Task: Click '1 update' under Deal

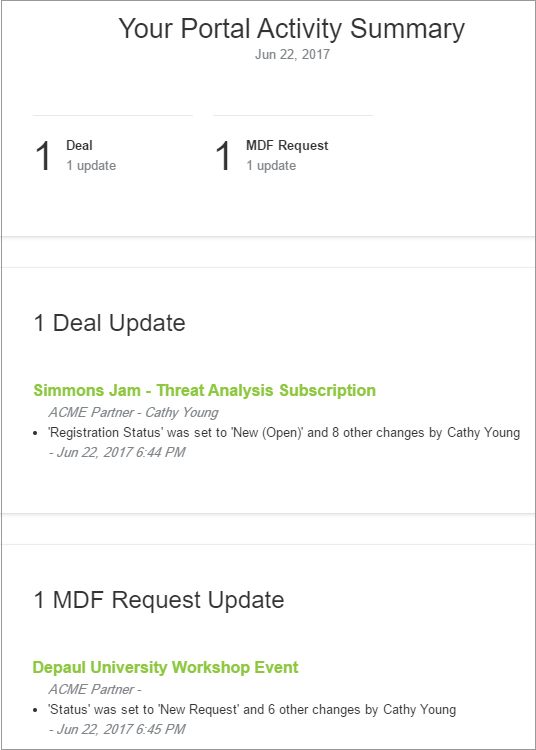Action: 91,165
